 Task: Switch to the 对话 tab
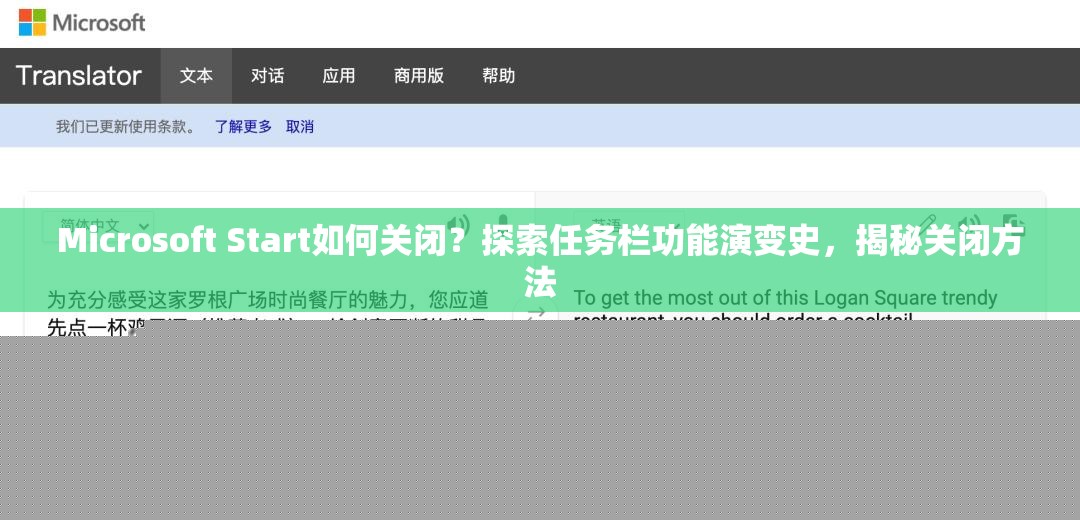[x=267, y=76]
